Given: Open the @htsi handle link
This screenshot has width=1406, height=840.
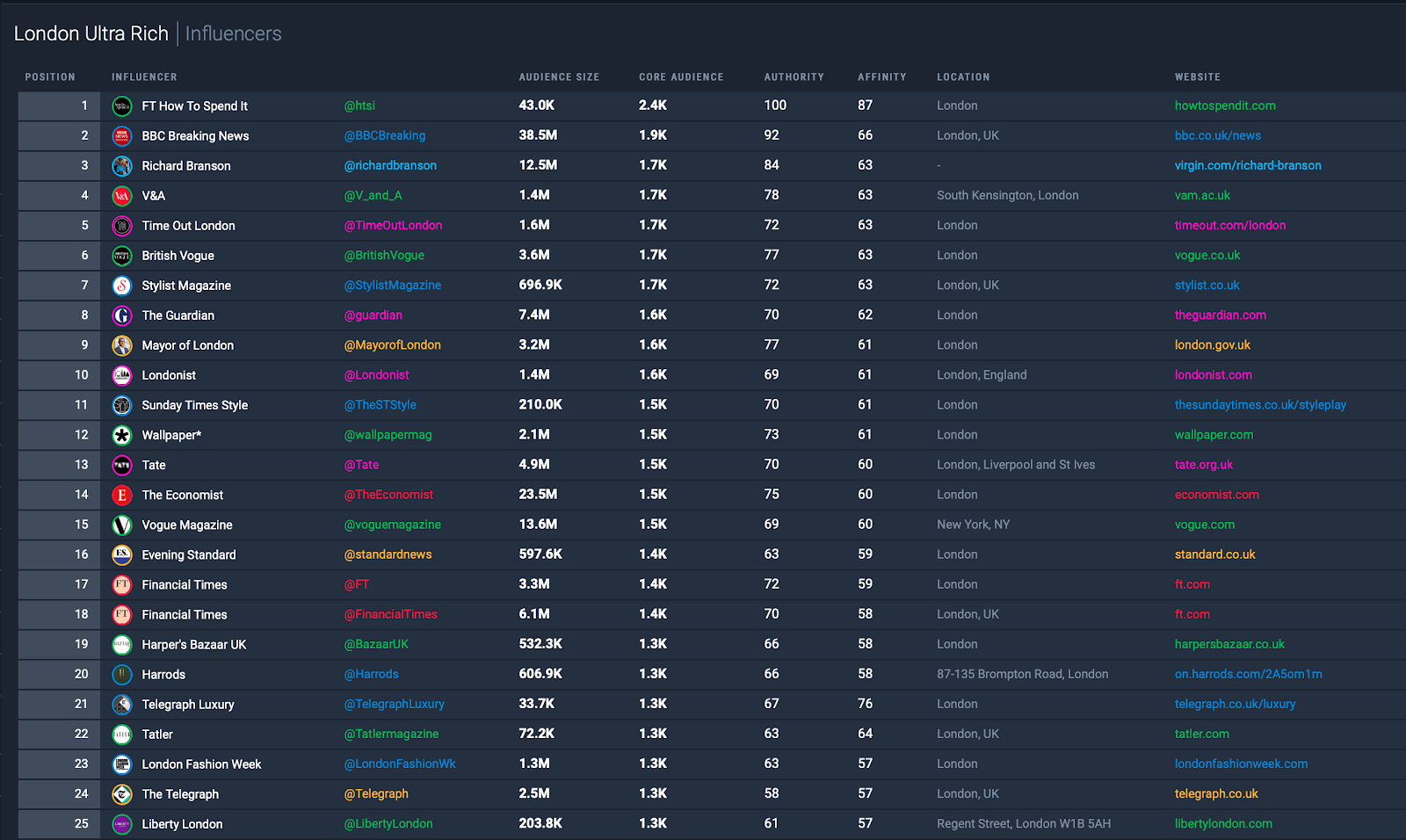Looking at the screenshot, I should [x=359, y=105].
